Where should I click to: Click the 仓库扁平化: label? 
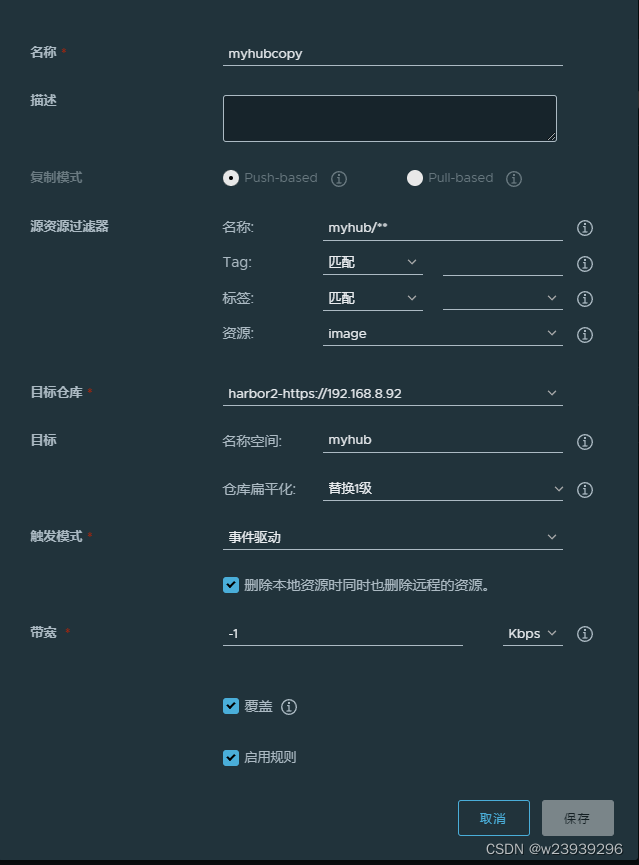[x=259, y=489]
